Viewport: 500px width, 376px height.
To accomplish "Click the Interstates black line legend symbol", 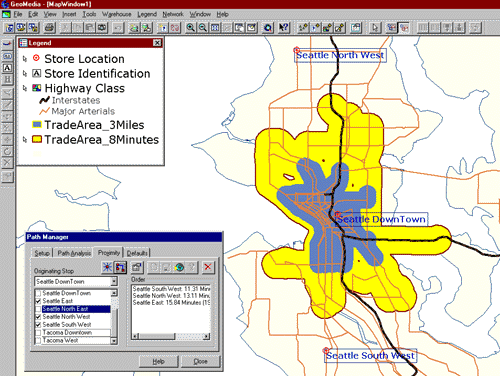I will click(x=44, y=100).
